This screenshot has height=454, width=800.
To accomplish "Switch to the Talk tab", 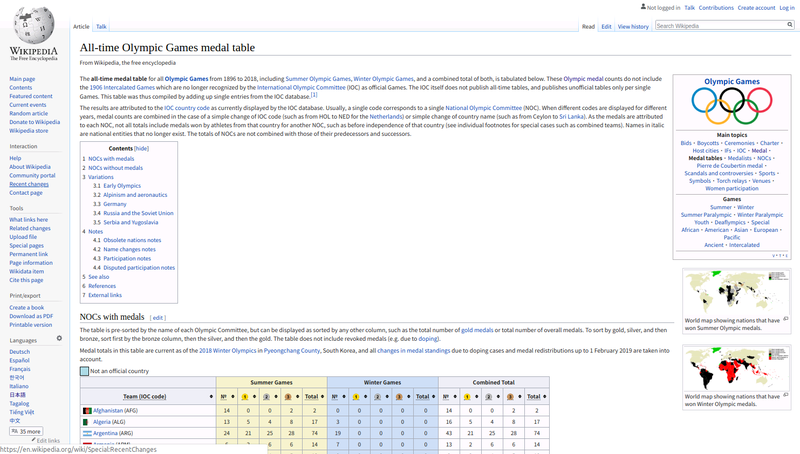I will (x=101, y=27).
